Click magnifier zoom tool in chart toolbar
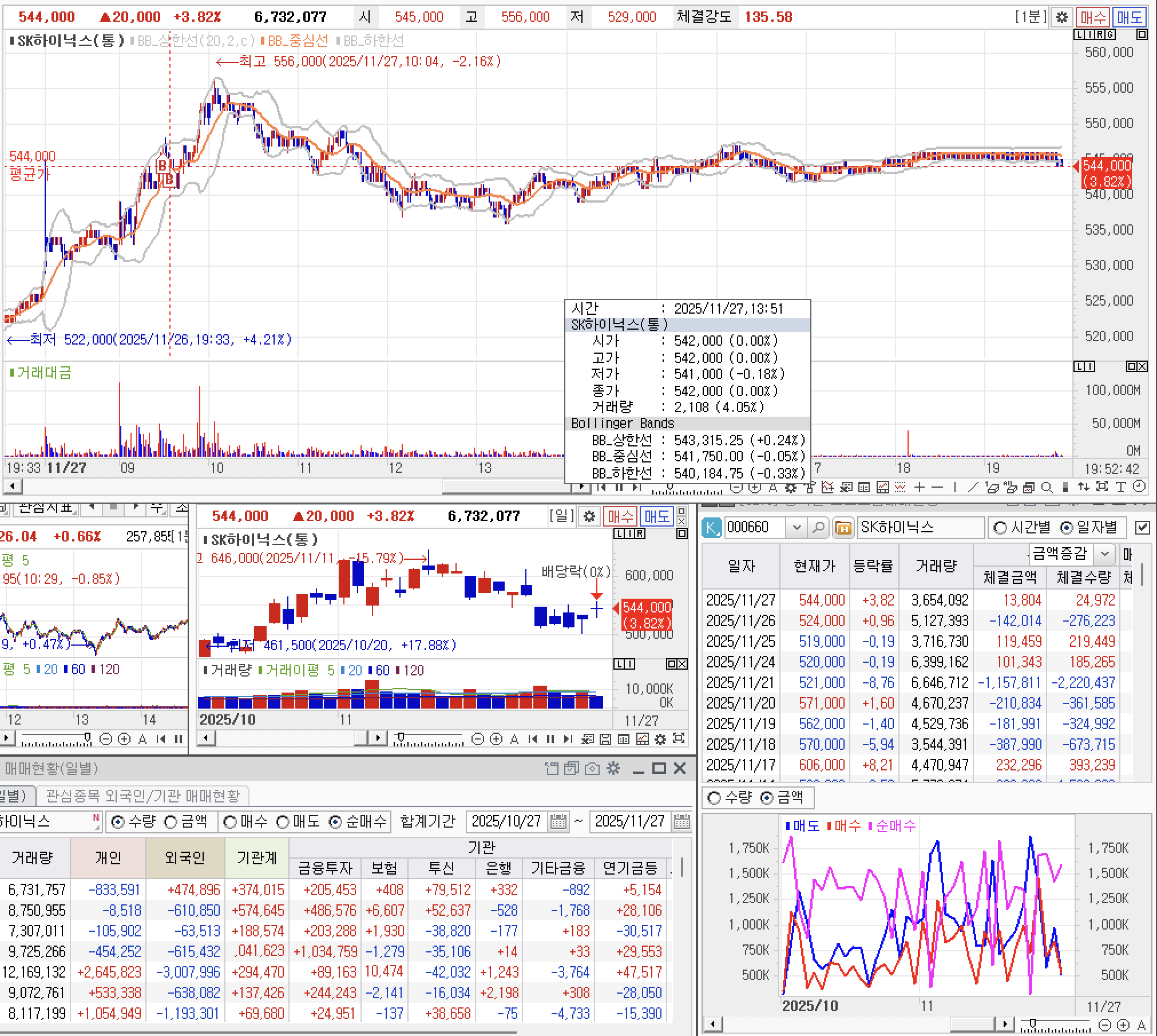Screen dimensions: 1157x1036 point(1047,488)
